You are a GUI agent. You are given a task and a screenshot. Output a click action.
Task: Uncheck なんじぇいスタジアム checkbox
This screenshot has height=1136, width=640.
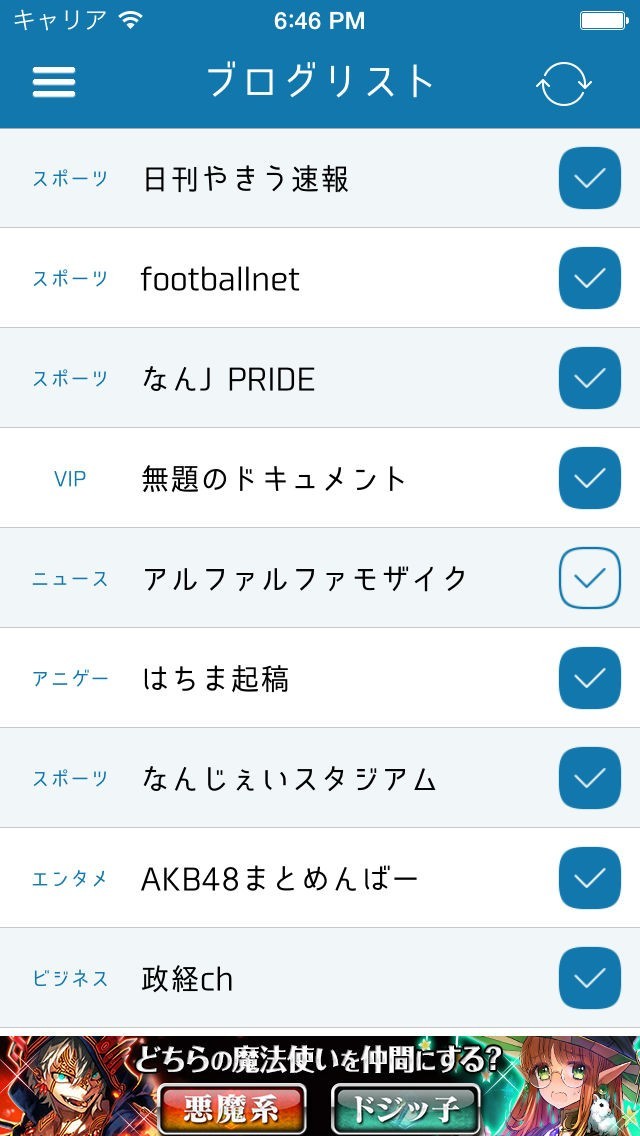tap(589, 778)
